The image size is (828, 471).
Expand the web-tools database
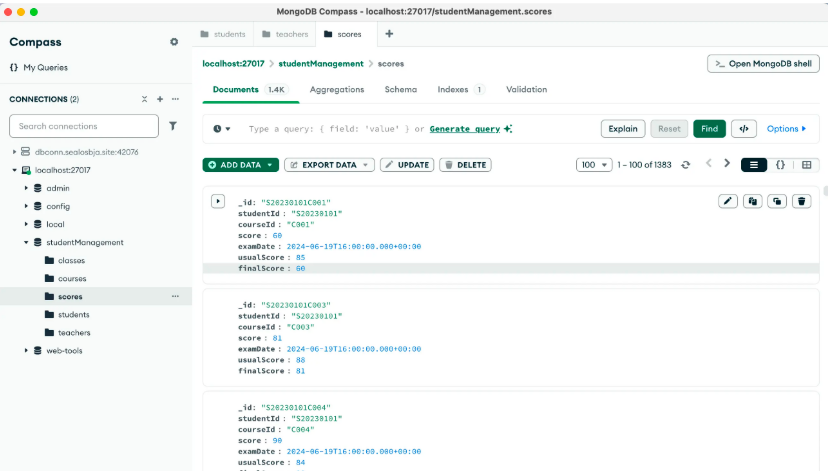pos(26,351)
